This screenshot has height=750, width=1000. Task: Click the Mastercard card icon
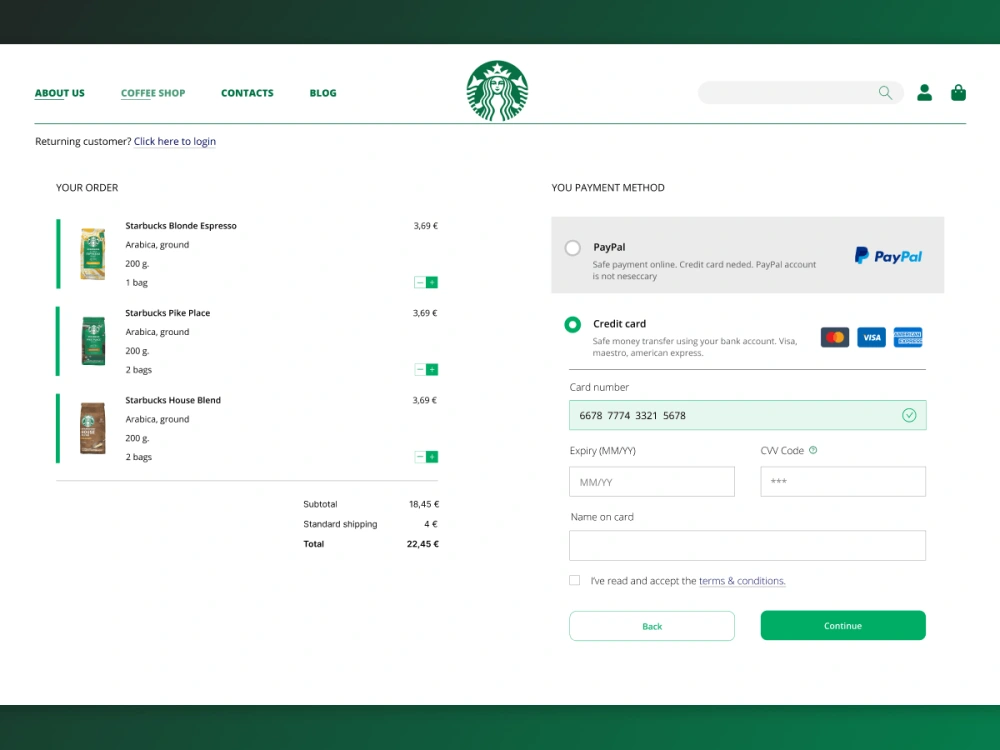[835, 337]
